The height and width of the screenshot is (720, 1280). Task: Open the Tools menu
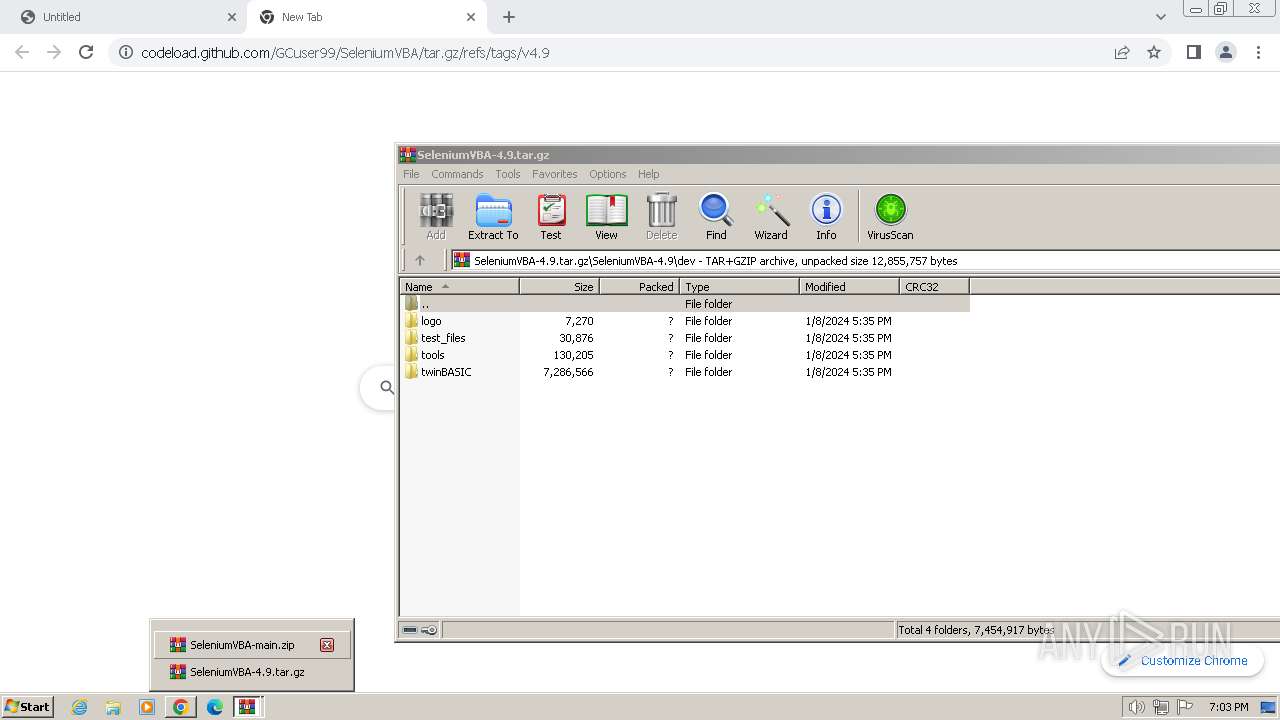[x=508, y=174]
